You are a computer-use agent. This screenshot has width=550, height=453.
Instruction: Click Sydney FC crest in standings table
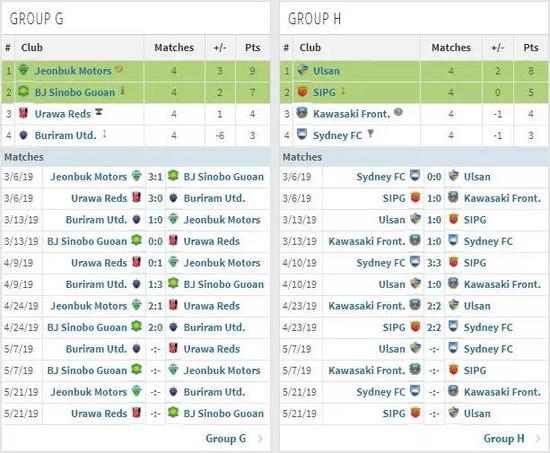click(302, 134)
